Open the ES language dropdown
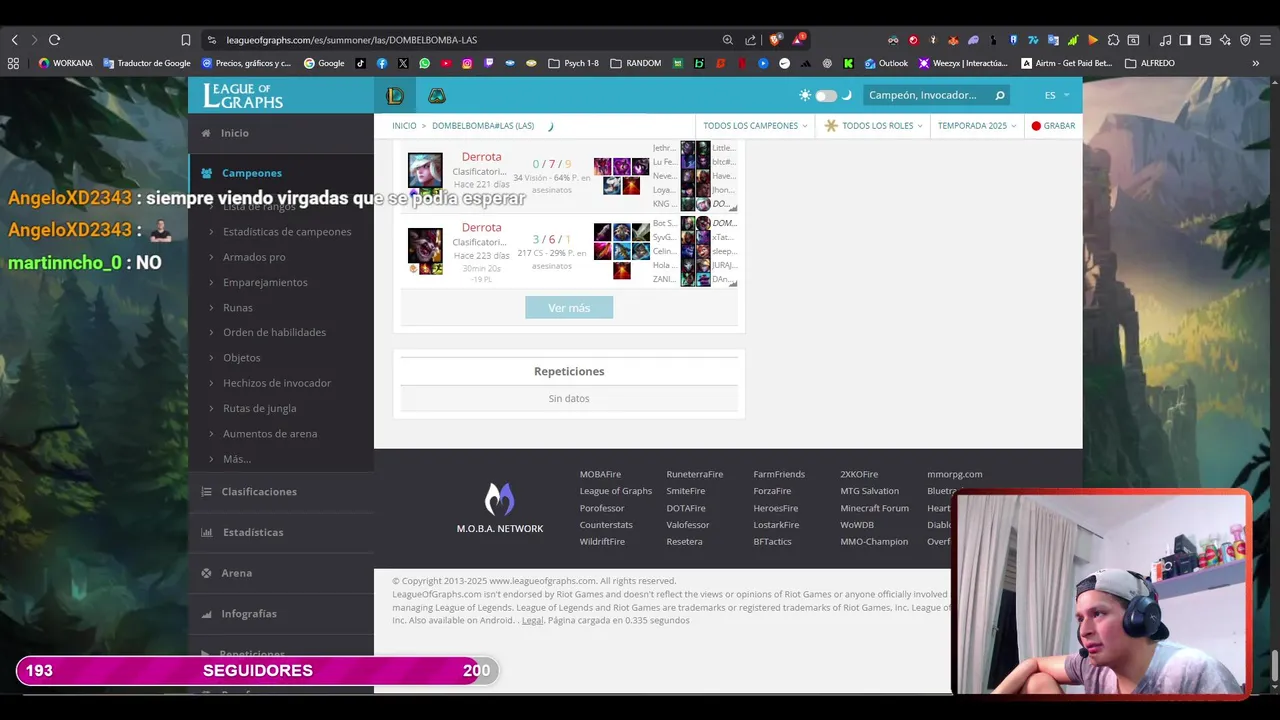The height and width of the screenshot is (720, 1280). (1057, 95)
